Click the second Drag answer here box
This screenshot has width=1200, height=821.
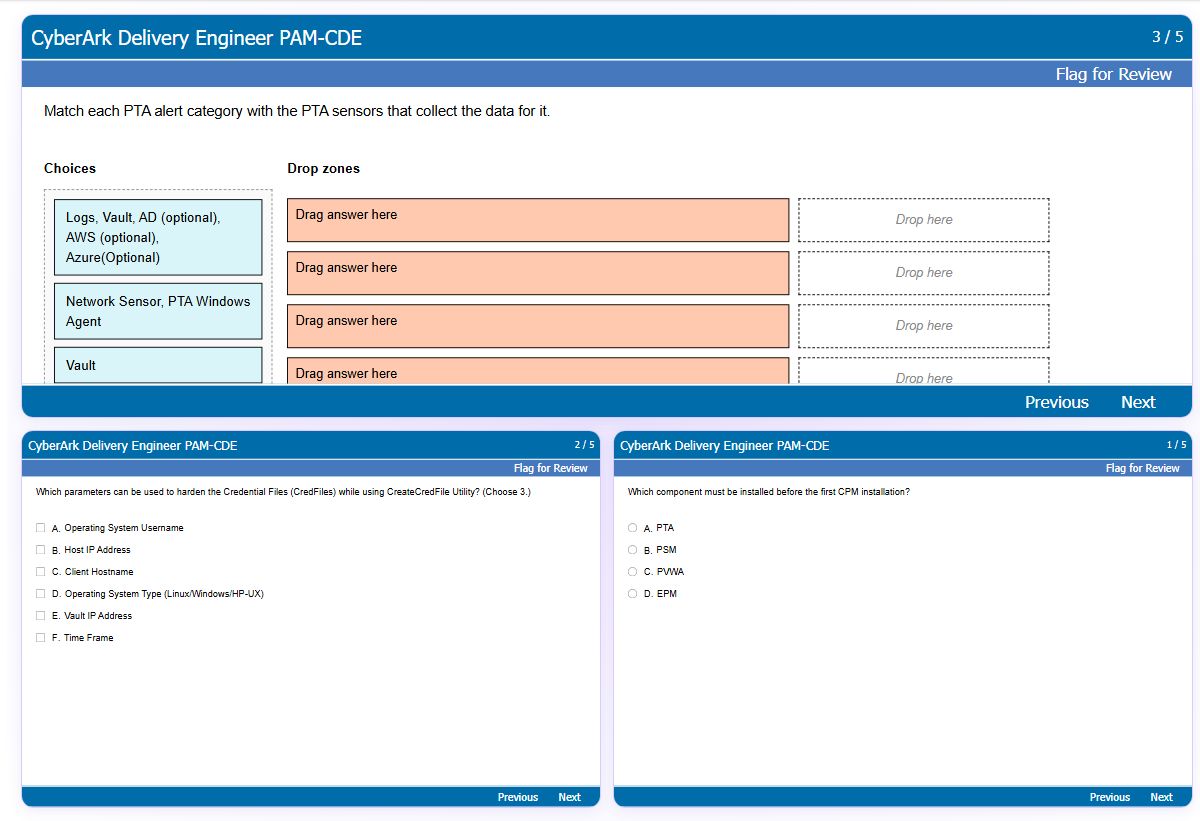click(x=538, y=273)
